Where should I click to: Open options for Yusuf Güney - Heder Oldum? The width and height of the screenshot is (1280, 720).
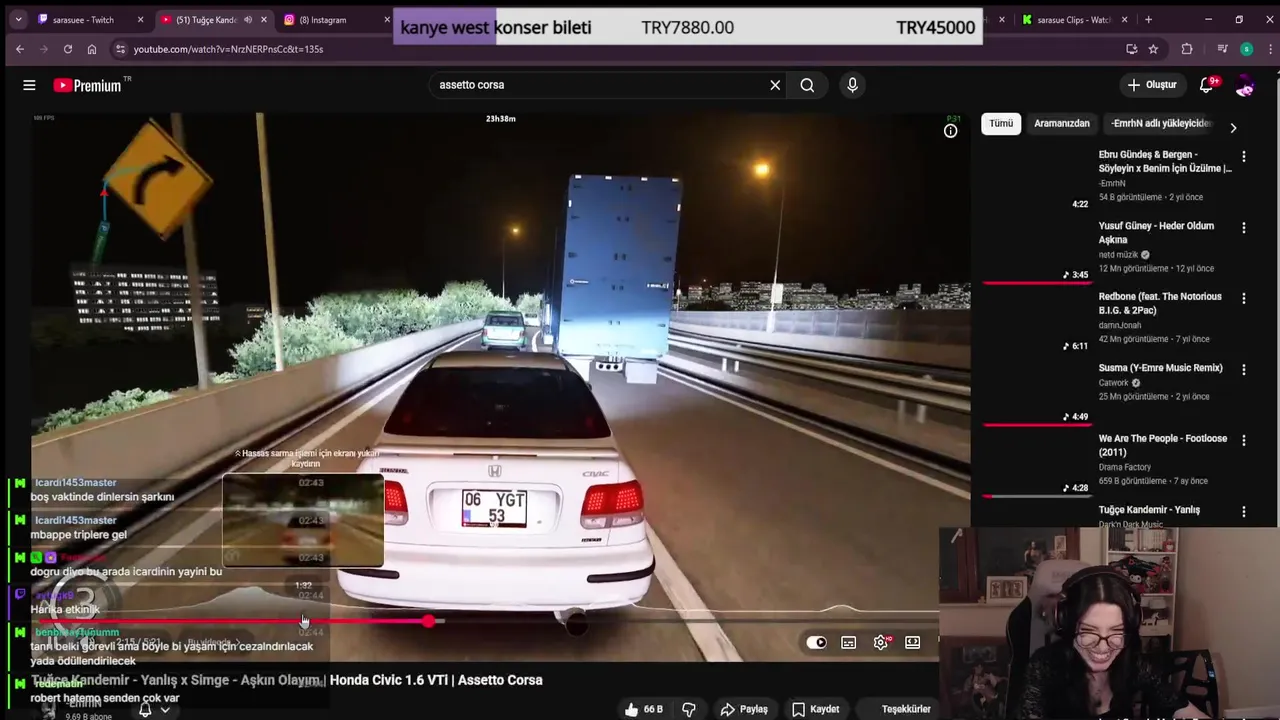[x=1244, y=228]
